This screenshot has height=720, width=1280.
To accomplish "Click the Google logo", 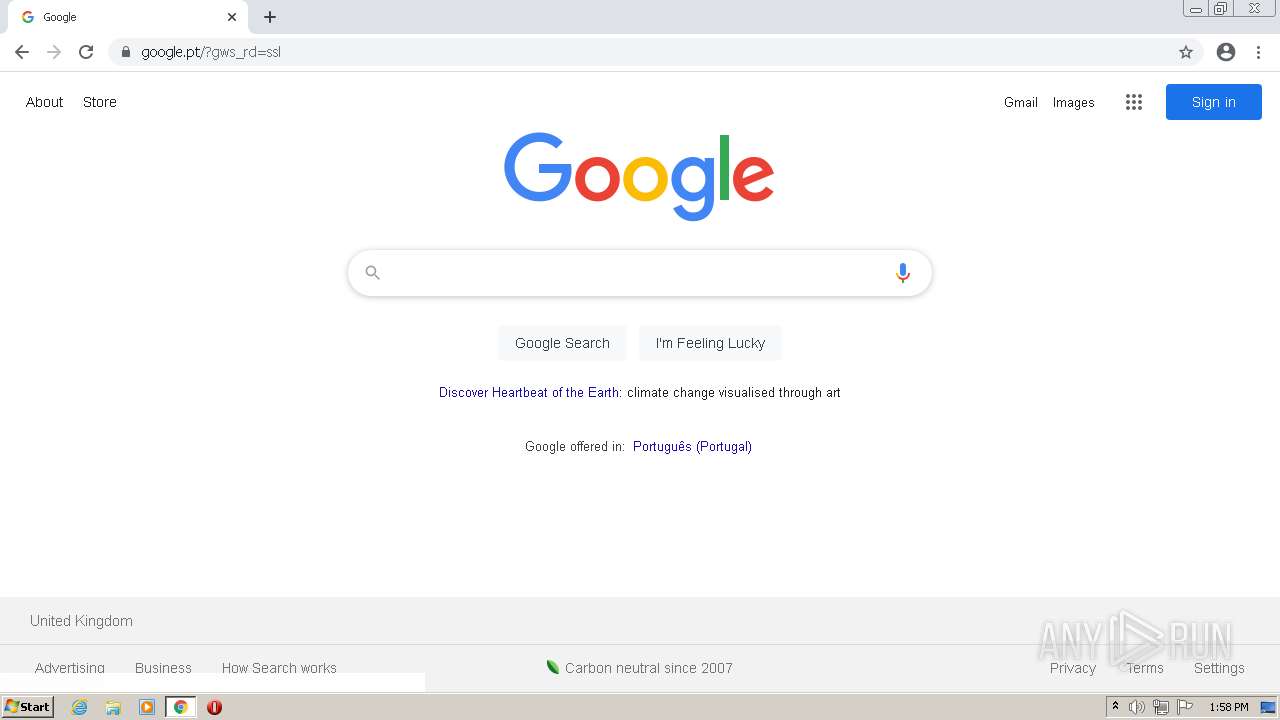I will 638,176.
